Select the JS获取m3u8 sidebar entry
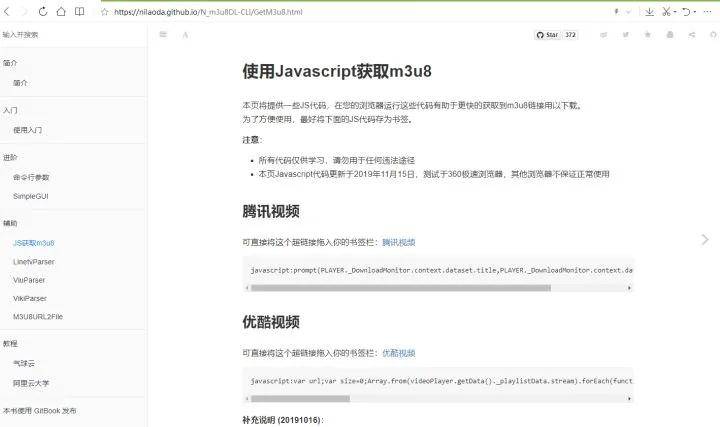Image resolution: width=720 pixels, height=427 pixels. tap(34, 243)
